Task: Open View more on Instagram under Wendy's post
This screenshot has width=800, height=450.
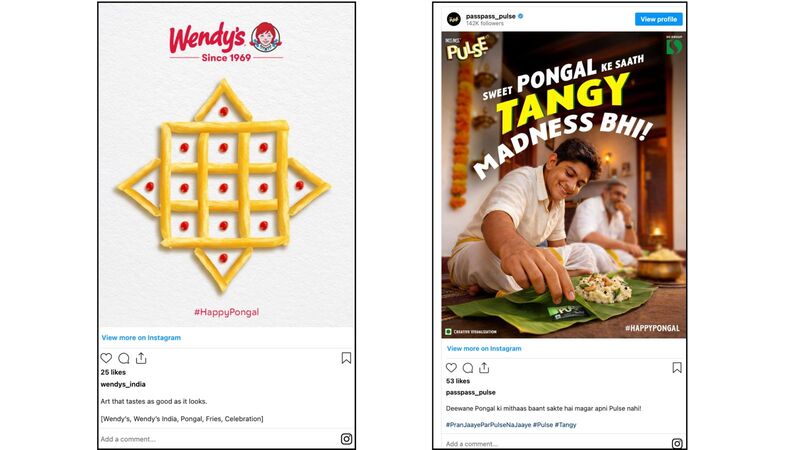Action: (x=141, y=337)
